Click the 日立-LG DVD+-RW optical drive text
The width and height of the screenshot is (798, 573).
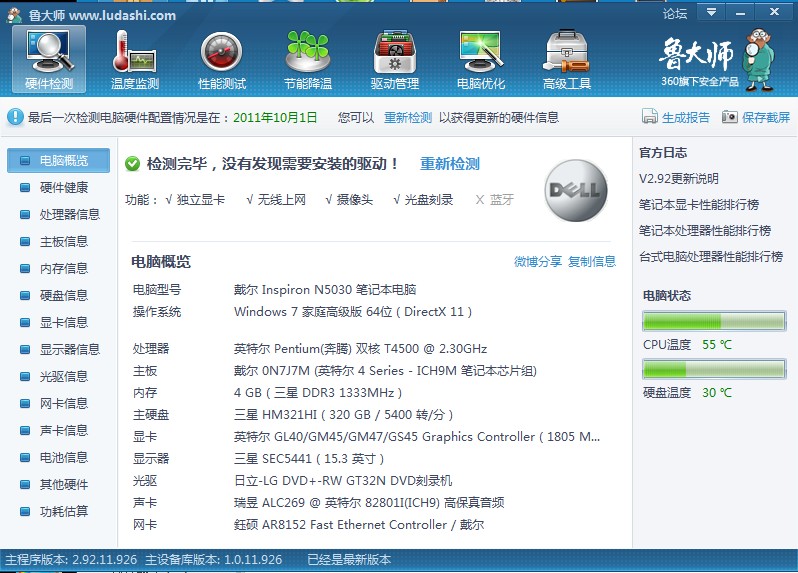343,480
